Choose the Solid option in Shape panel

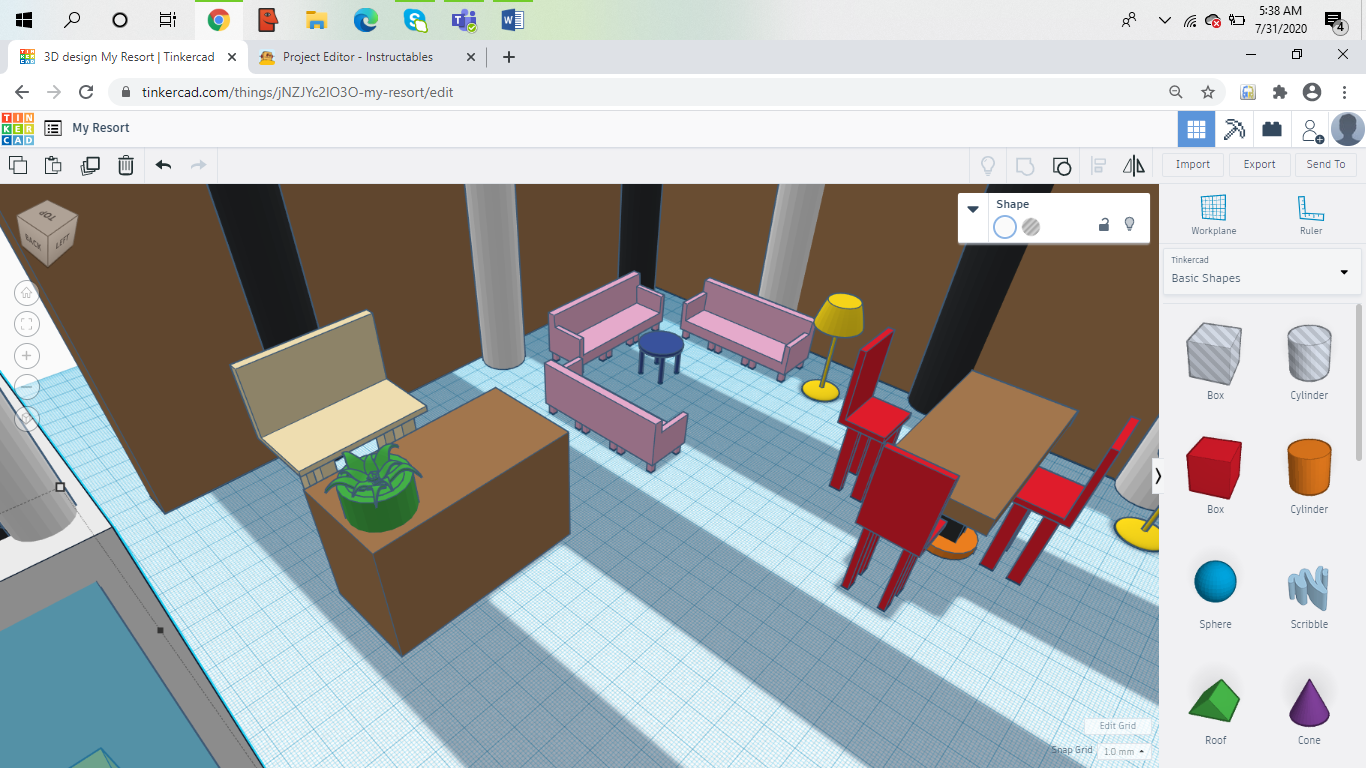(x=1005, y=227)
